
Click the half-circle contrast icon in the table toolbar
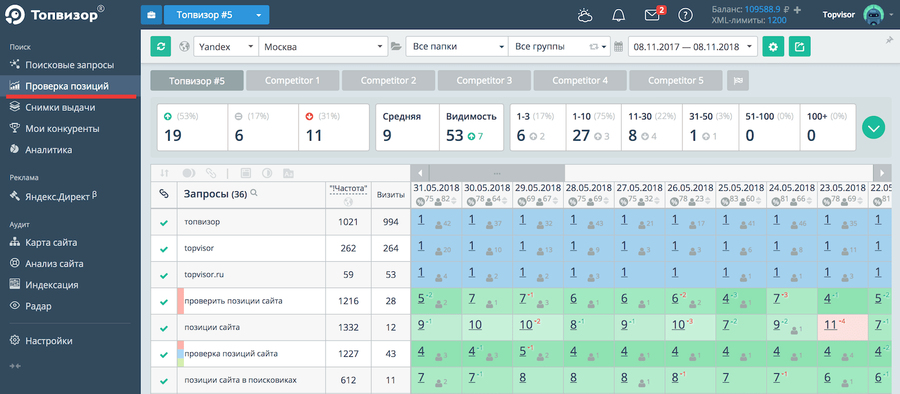[267, 173]
